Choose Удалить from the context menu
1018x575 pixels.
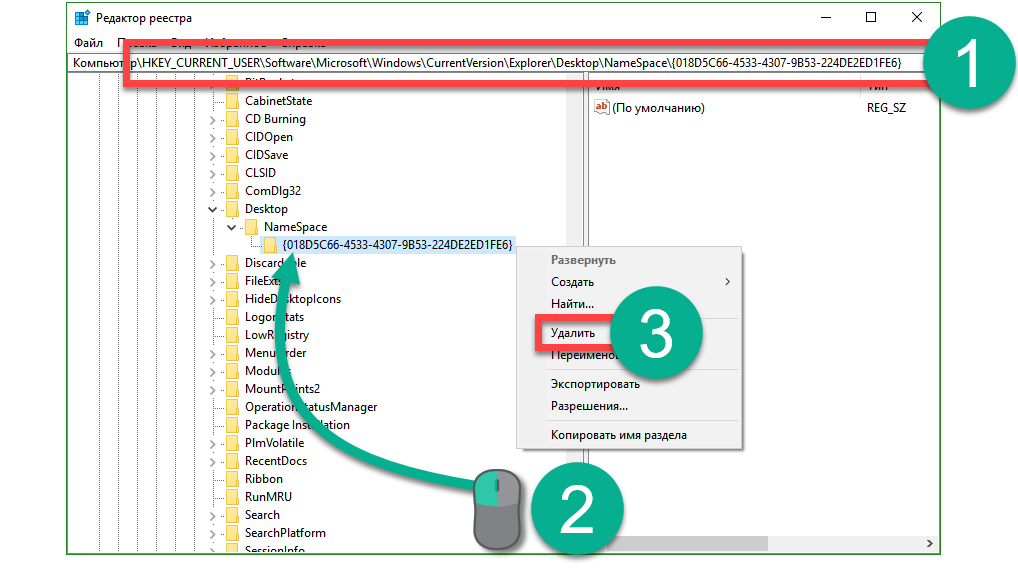tap(572, 333)
